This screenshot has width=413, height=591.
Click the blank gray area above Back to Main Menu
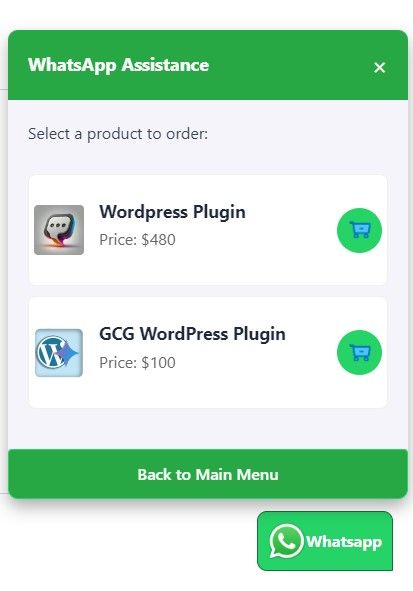[208, 429]
